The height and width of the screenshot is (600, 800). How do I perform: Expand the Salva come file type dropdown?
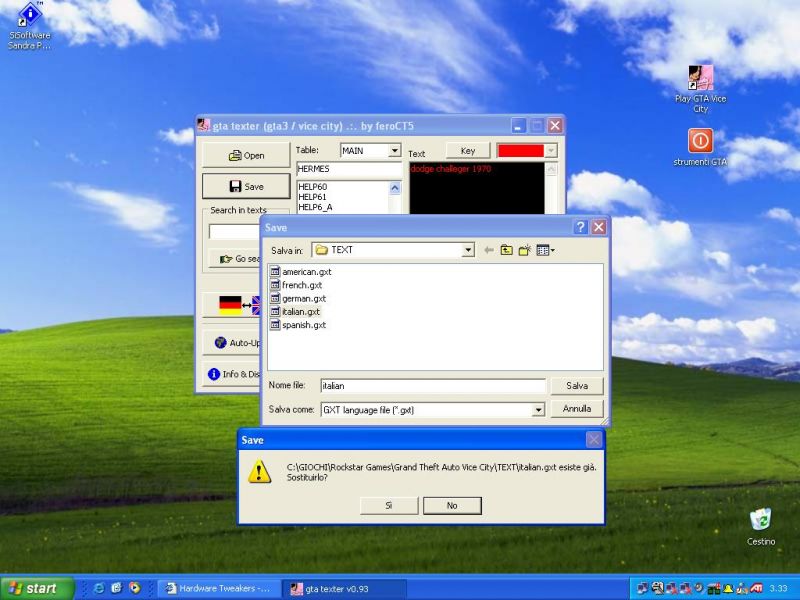coord(538,410)
